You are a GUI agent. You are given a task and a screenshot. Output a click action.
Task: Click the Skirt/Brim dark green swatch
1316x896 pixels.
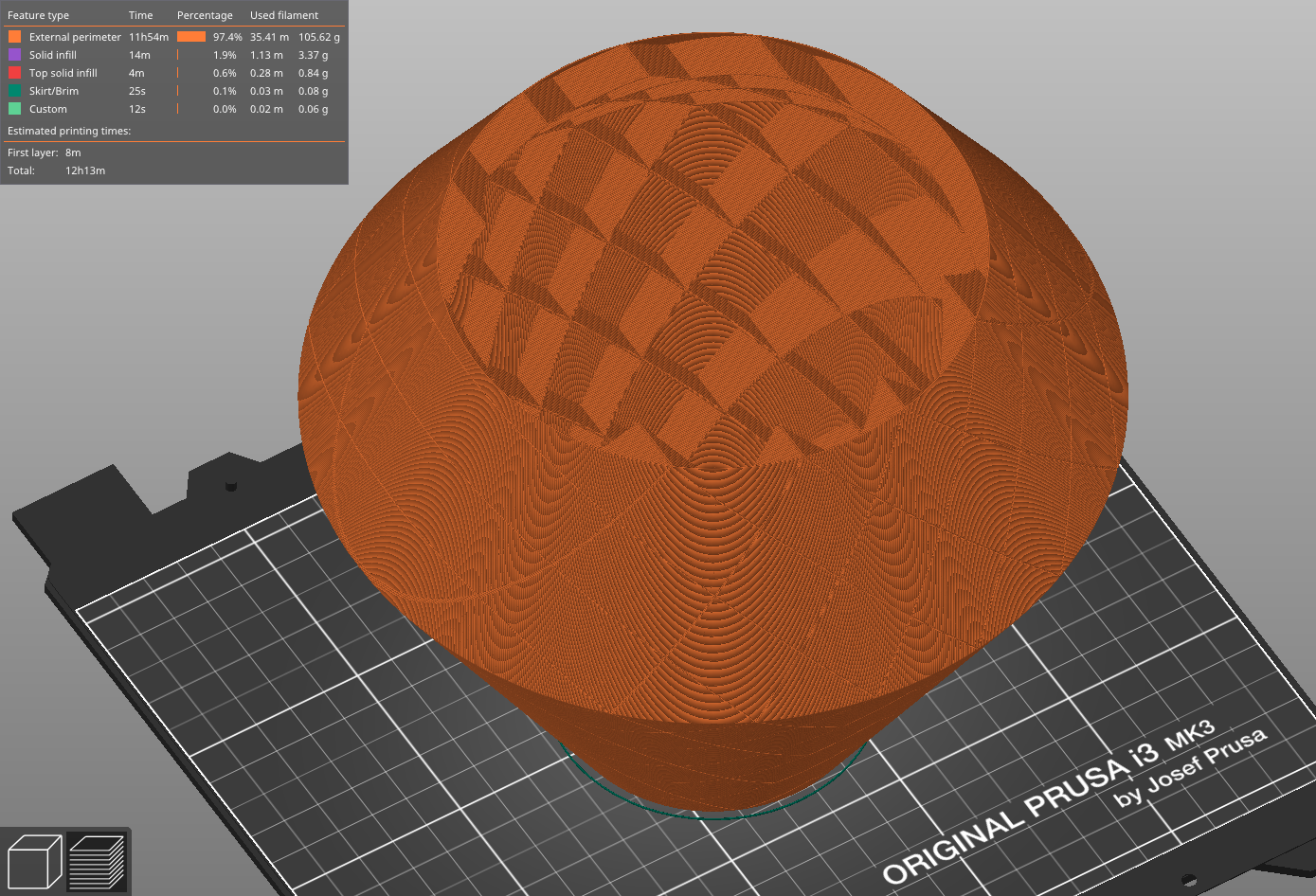tap(14, 91)
